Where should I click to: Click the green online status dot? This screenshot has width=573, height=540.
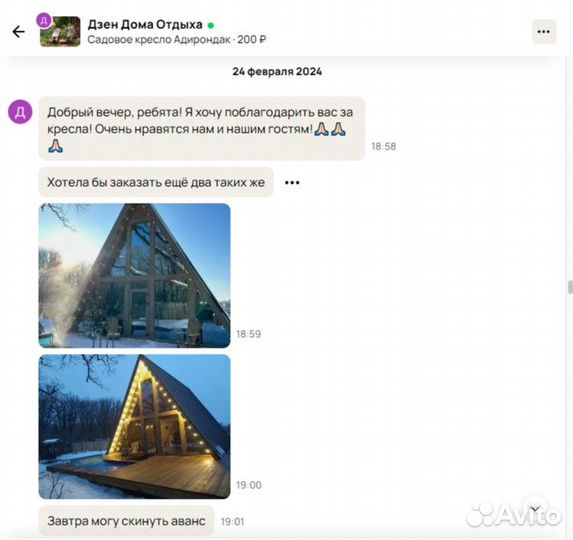pos(211,26)
